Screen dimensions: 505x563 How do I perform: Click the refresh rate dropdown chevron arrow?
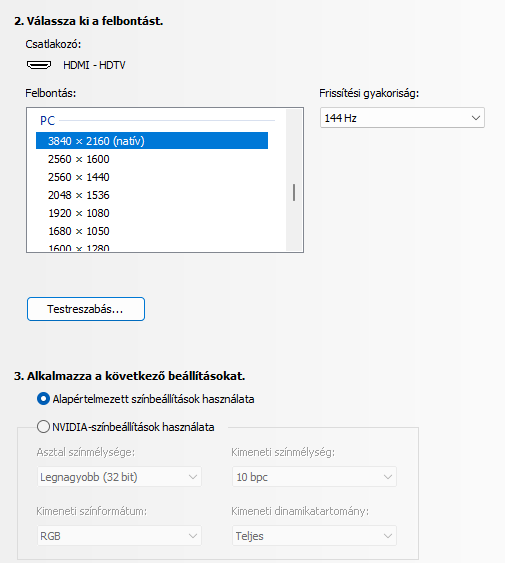[x=476, y=118]
